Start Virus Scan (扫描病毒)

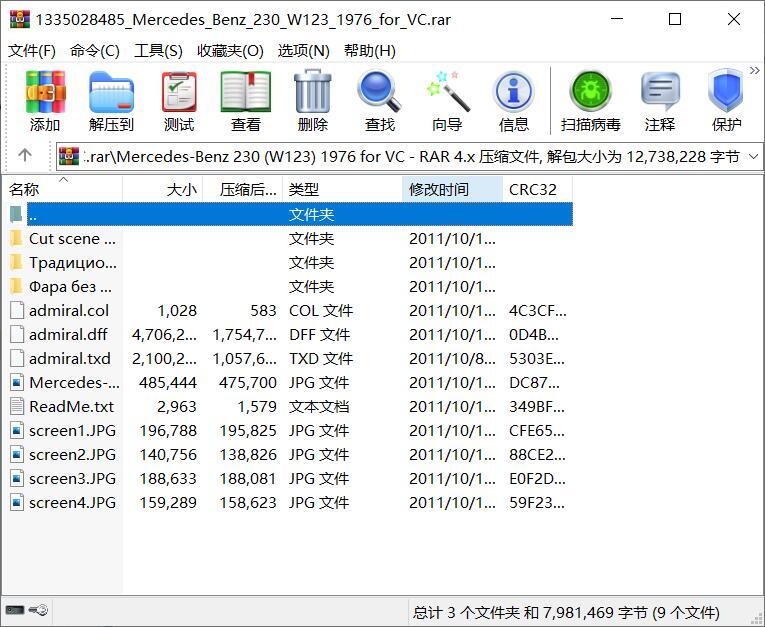(590, 101)
